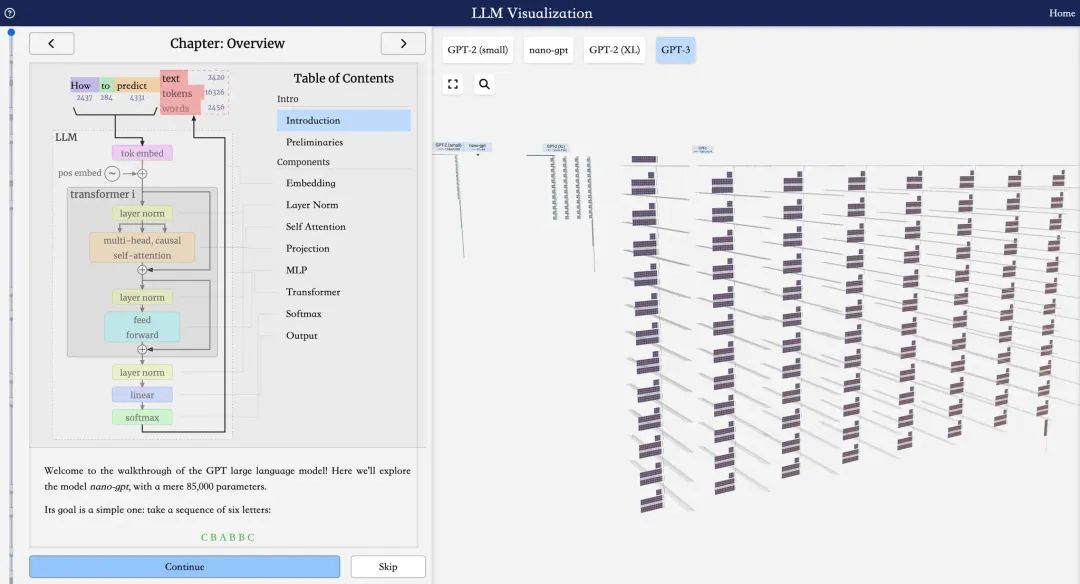Click the magnifier zoom icon

click(484, 84)
